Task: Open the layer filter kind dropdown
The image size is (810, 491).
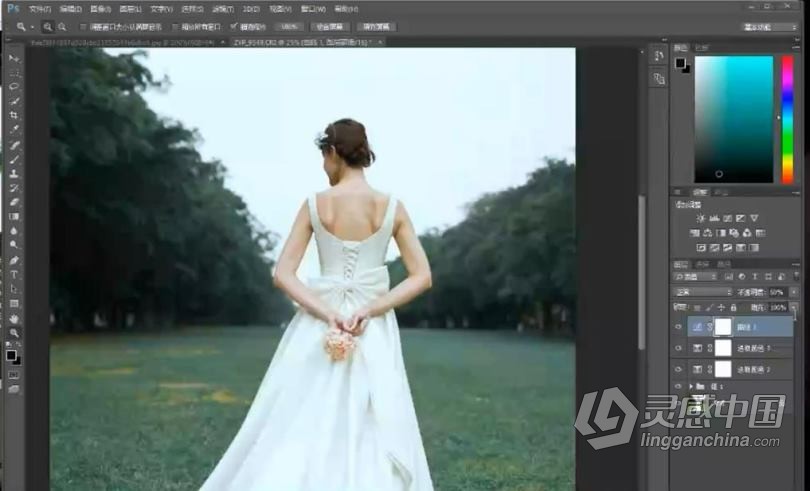Action: tap(695, 277)
